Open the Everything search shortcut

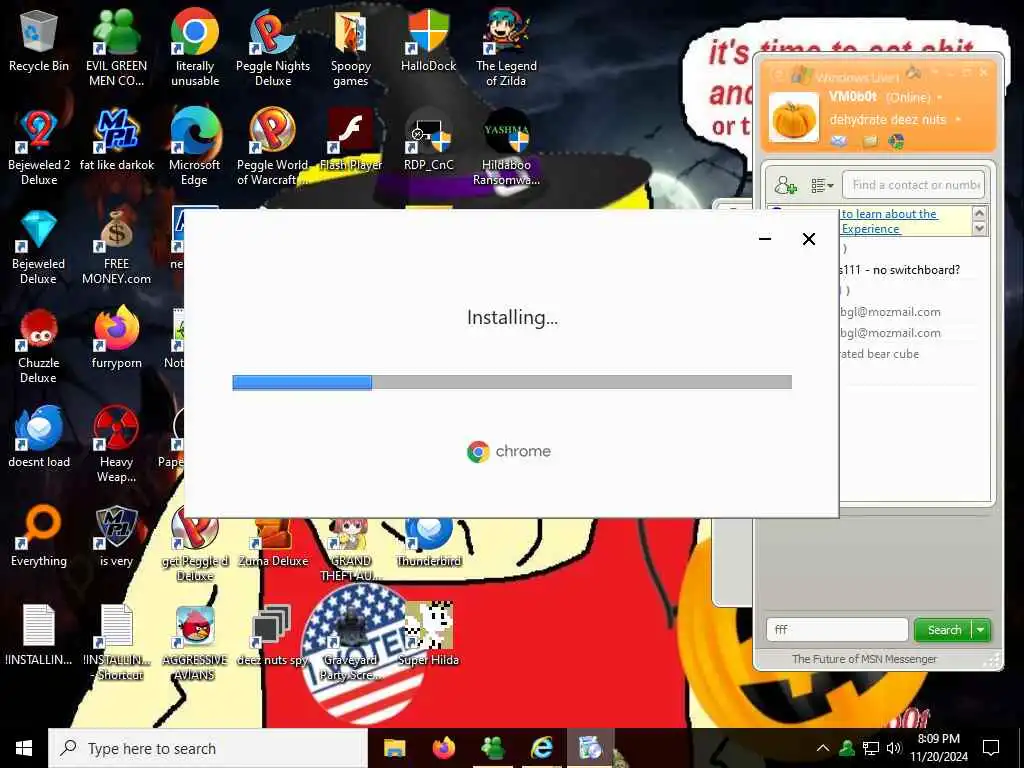(x=39, y=536)
